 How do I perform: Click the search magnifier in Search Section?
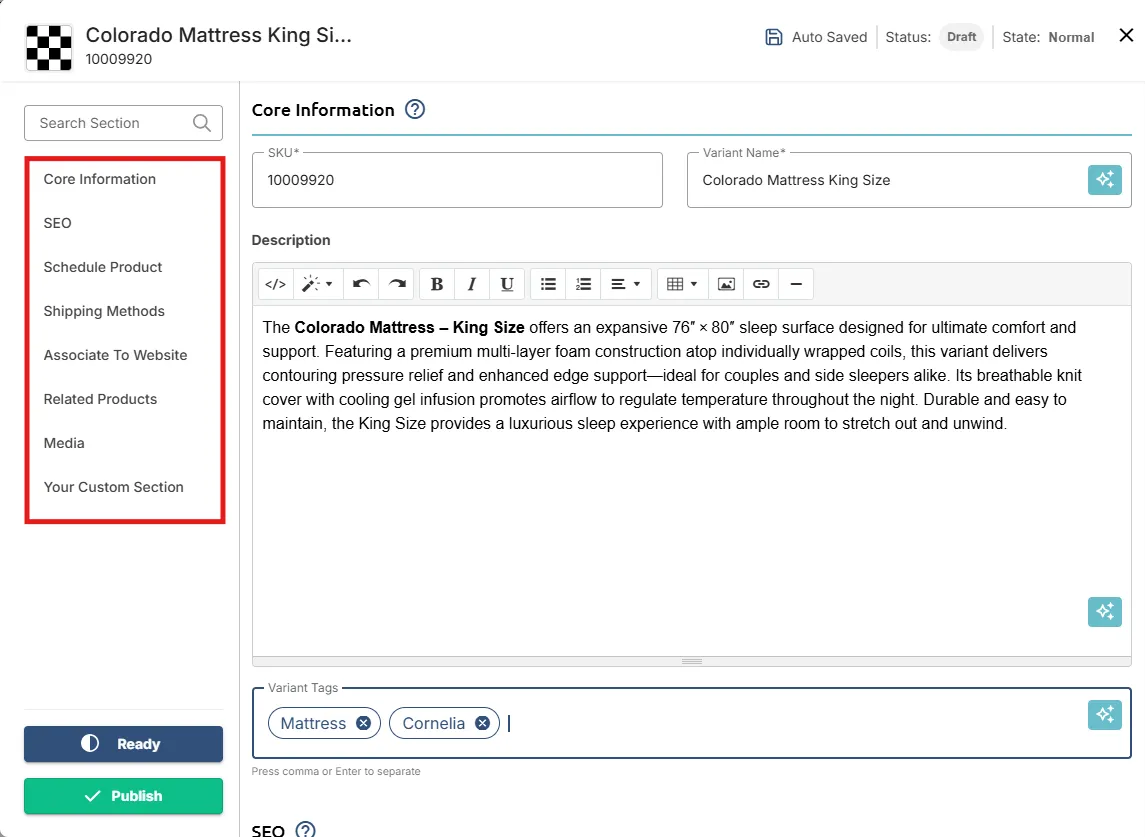[x=202, y=123]
